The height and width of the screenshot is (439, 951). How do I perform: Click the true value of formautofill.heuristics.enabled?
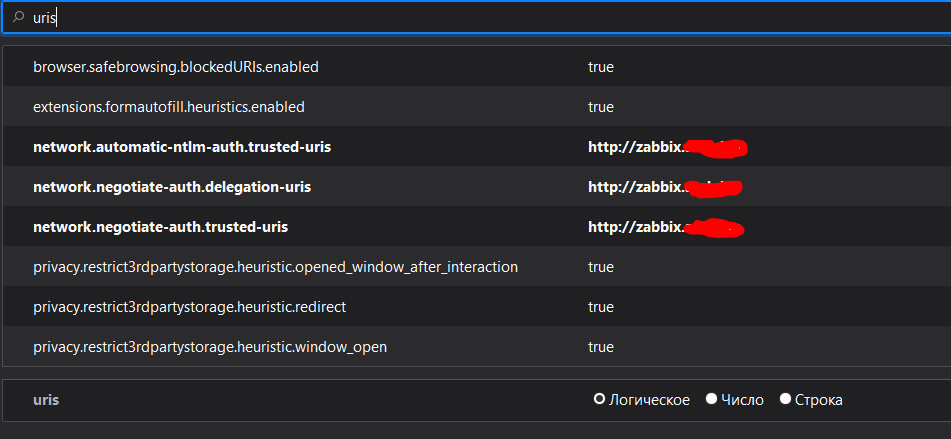[601, 106]
